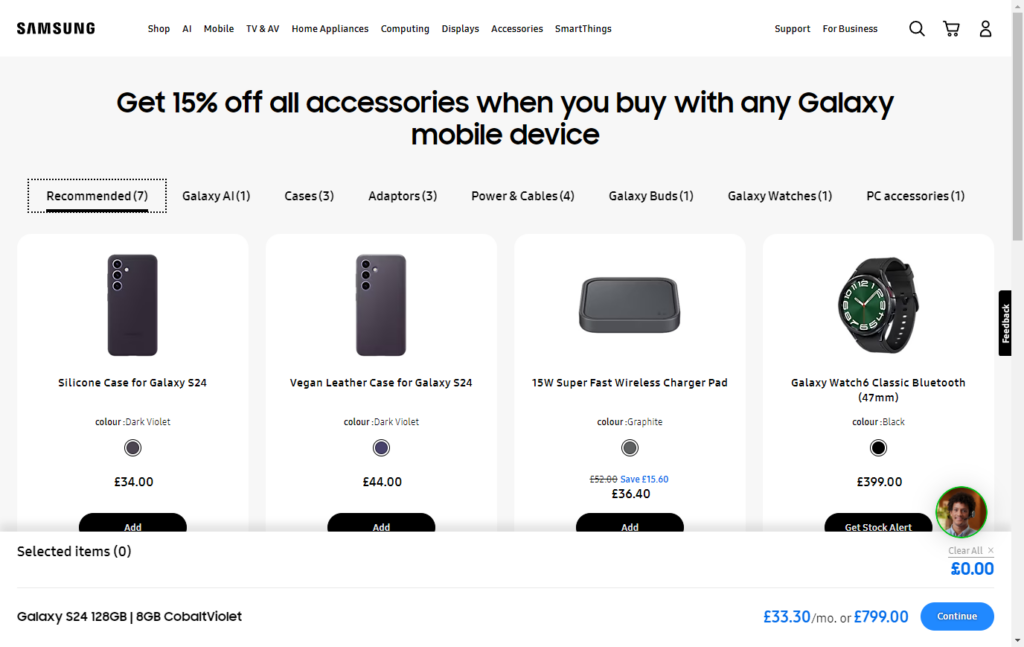Click the wireless charger pad image

pos(630,305)
